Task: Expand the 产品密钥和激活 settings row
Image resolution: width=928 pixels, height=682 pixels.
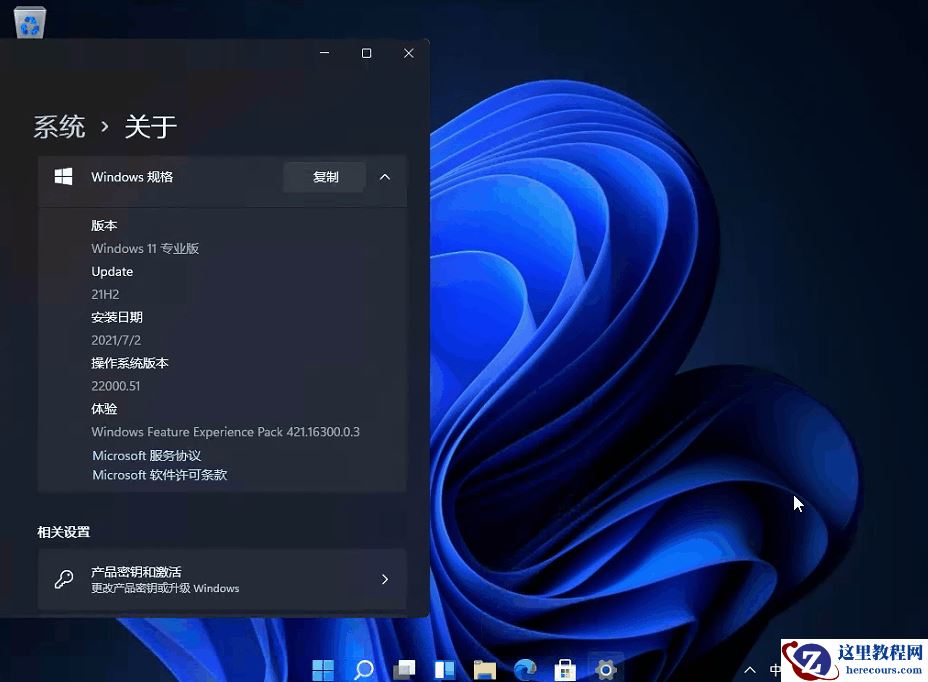Action: tap(383, 578)
